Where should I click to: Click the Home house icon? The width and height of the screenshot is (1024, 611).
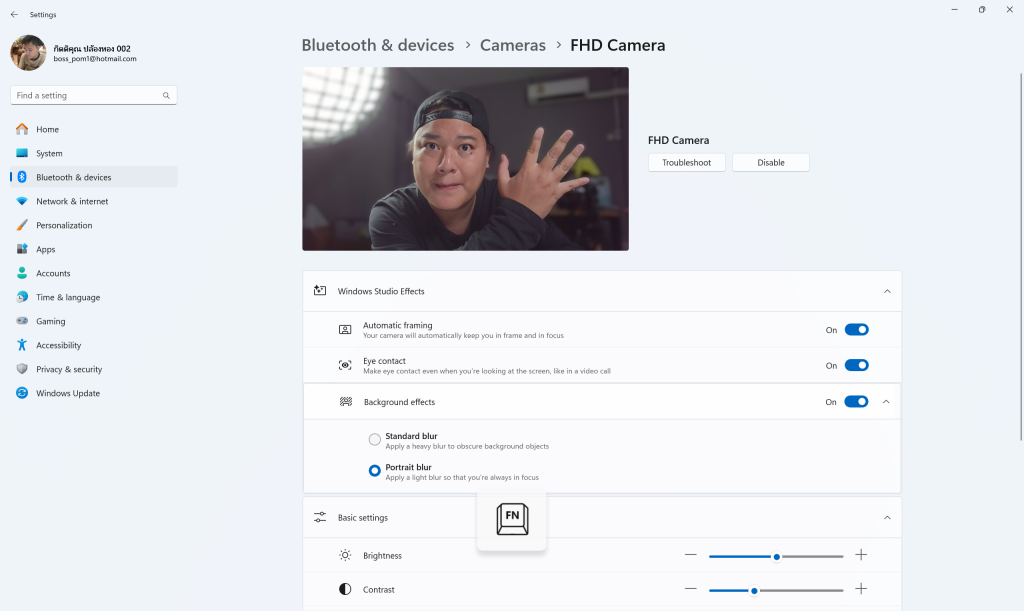[22, 129]
